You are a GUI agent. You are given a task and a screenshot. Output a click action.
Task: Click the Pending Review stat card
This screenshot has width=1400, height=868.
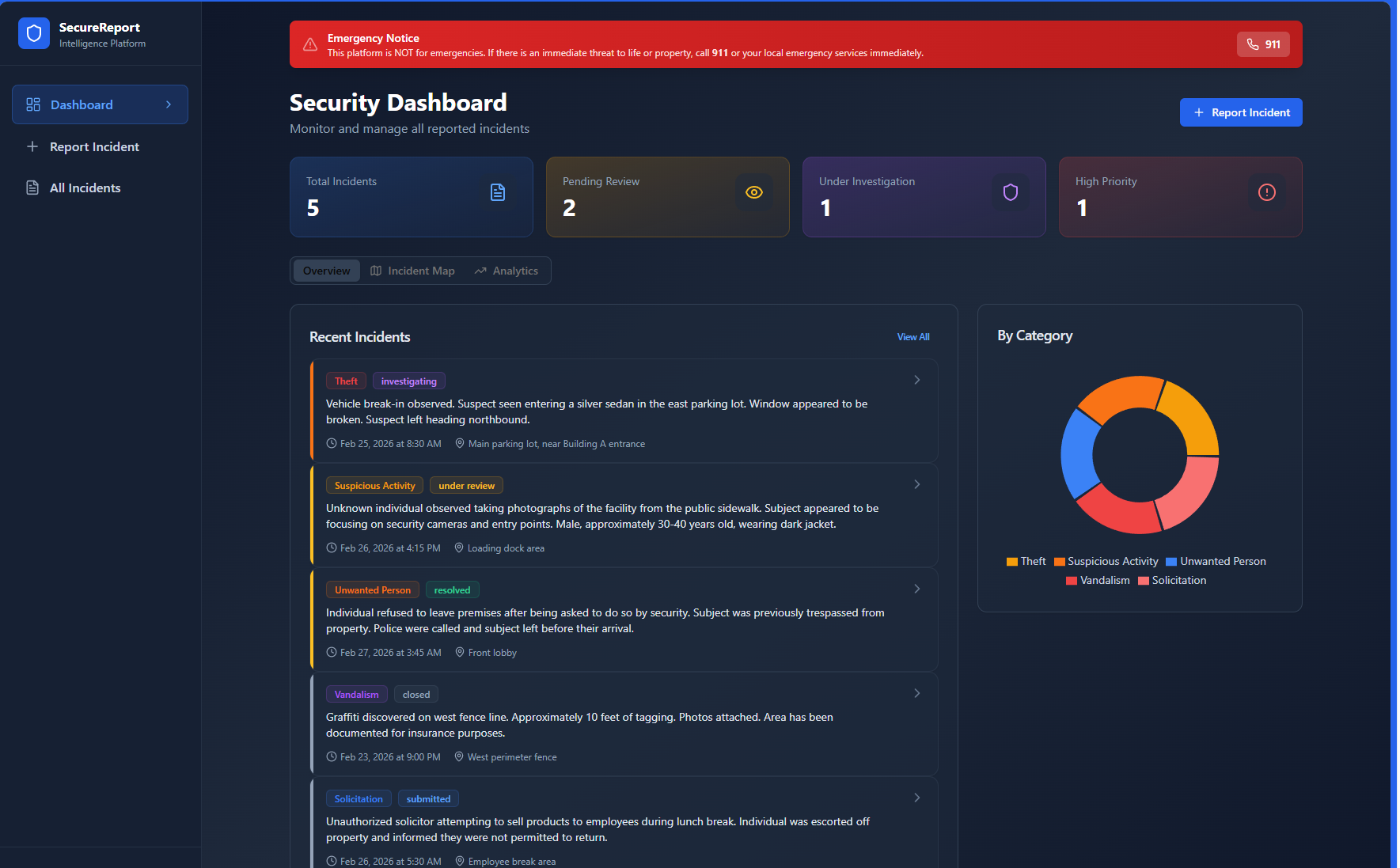668,197
